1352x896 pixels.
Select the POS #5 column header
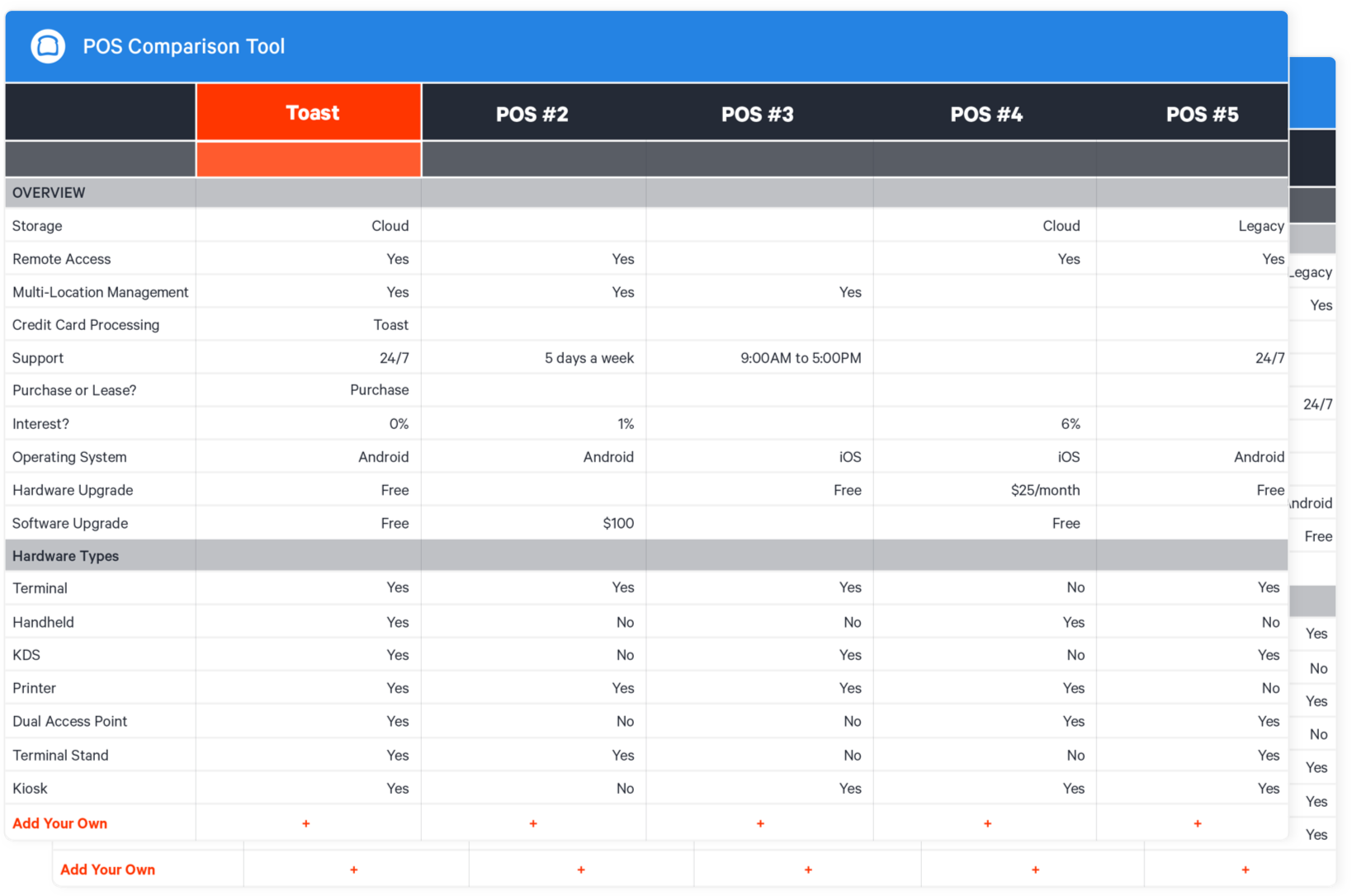coord(1202,114)
